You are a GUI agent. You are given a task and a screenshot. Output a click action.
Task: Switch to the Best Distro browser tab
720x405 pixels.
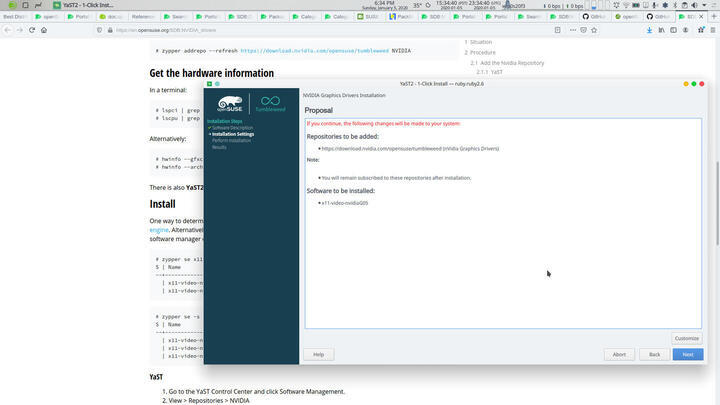pyautogui.click(x=16, y=17)
